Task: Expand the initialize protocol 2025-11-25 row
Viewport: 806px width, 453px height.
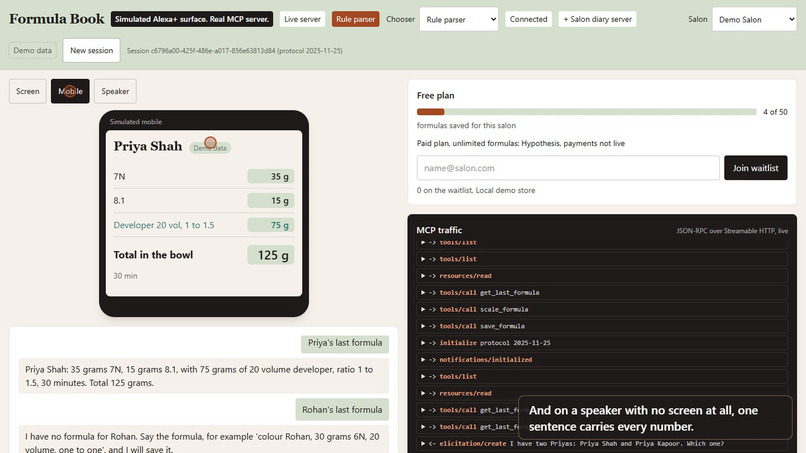Action: pyautogui.click(x=602, y=343)
